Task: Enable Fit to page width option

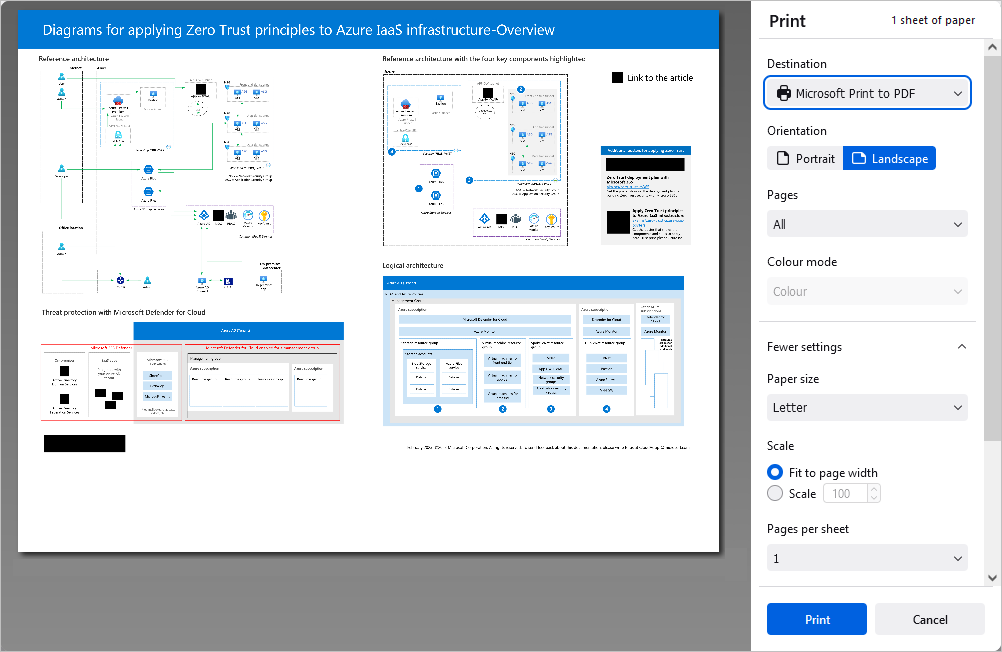Action: tap(775, 473)
